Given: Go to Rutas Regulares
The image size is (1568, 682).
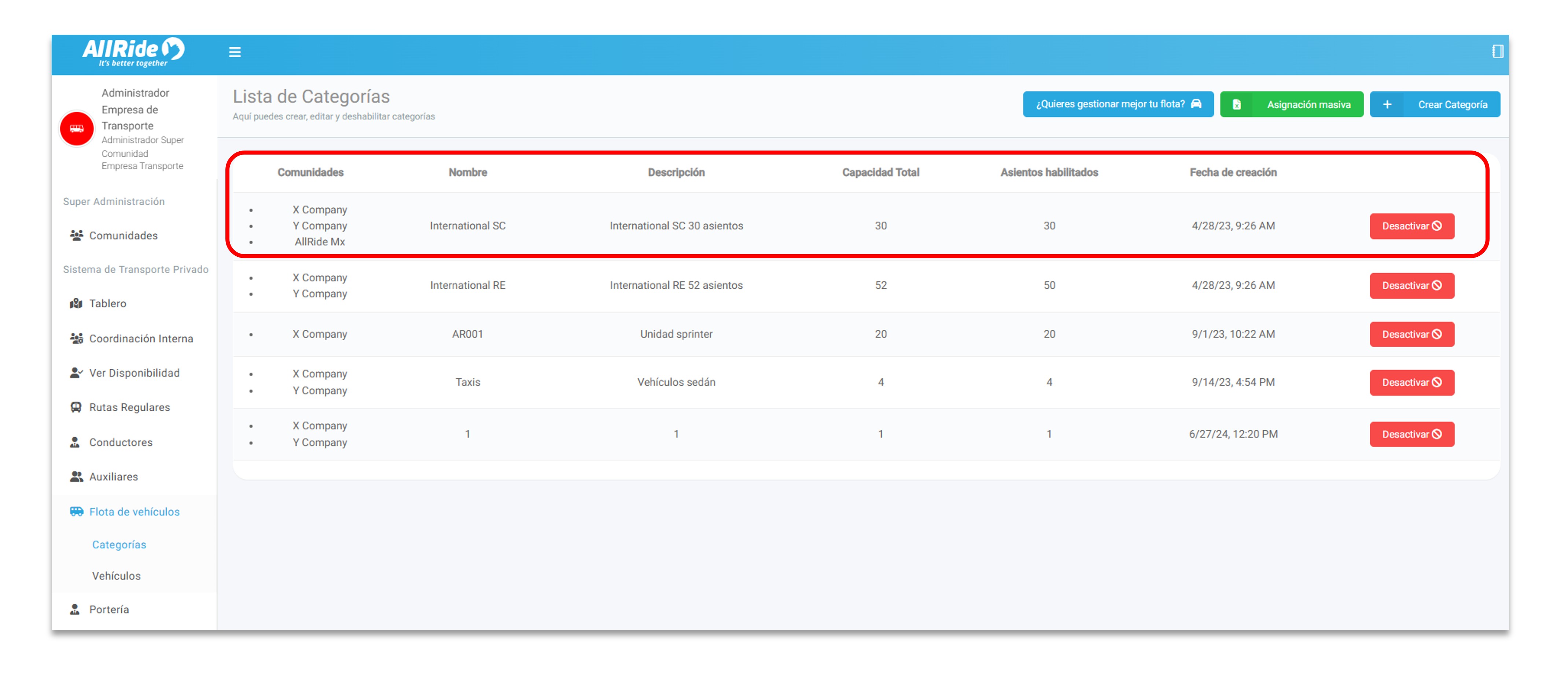Looking at the screenshot, I should click(x=129, y=408).
